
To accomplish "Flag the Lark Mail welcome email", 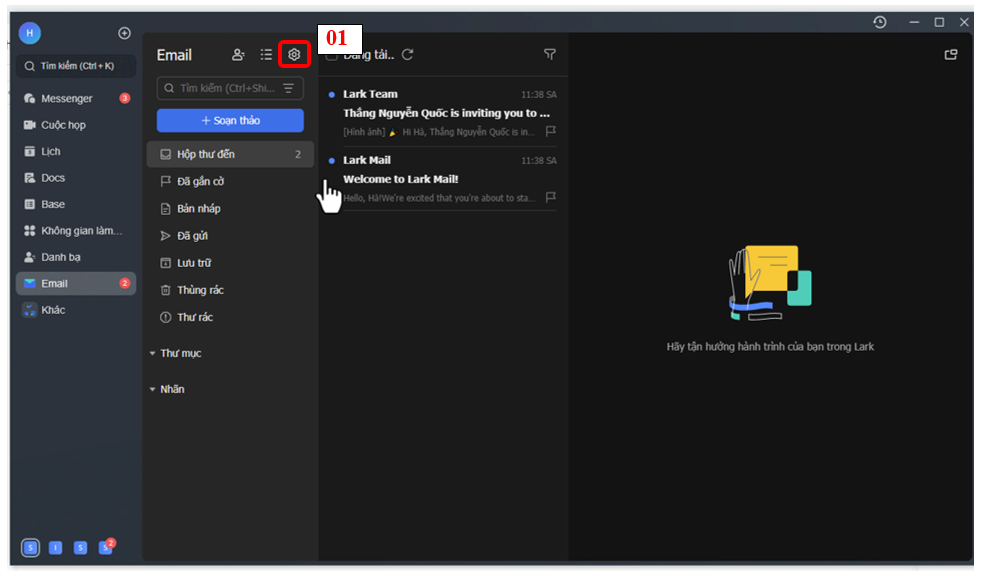I will click(550, 197).
